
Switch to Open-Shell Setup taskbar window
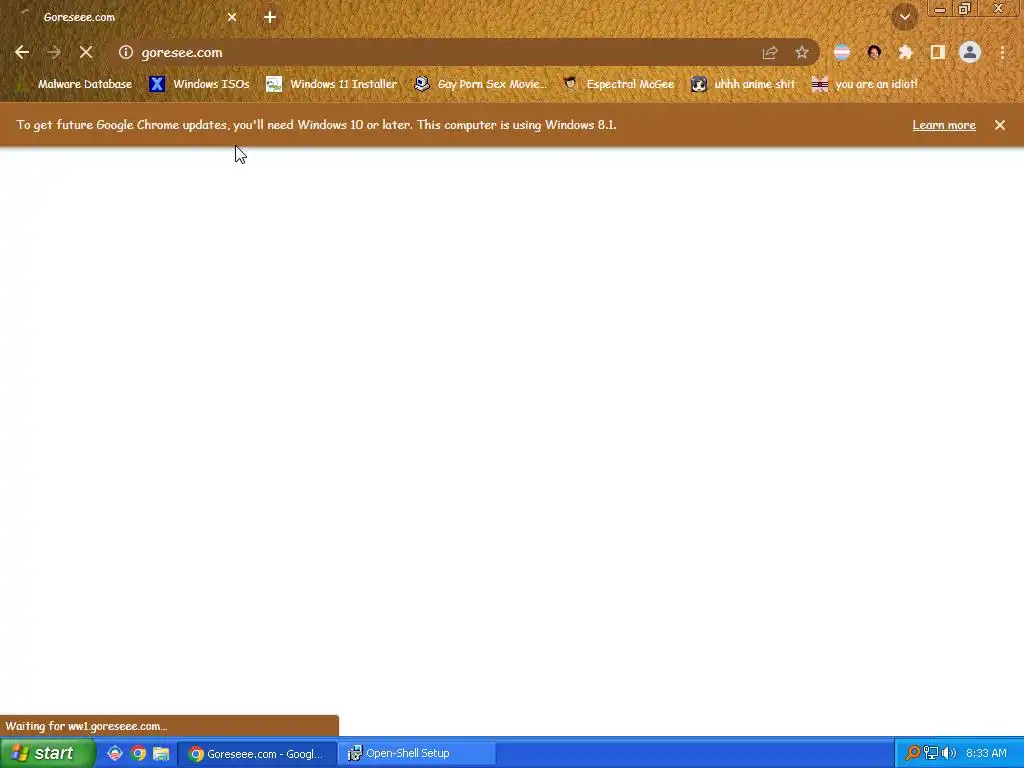[x=418, y=754]
